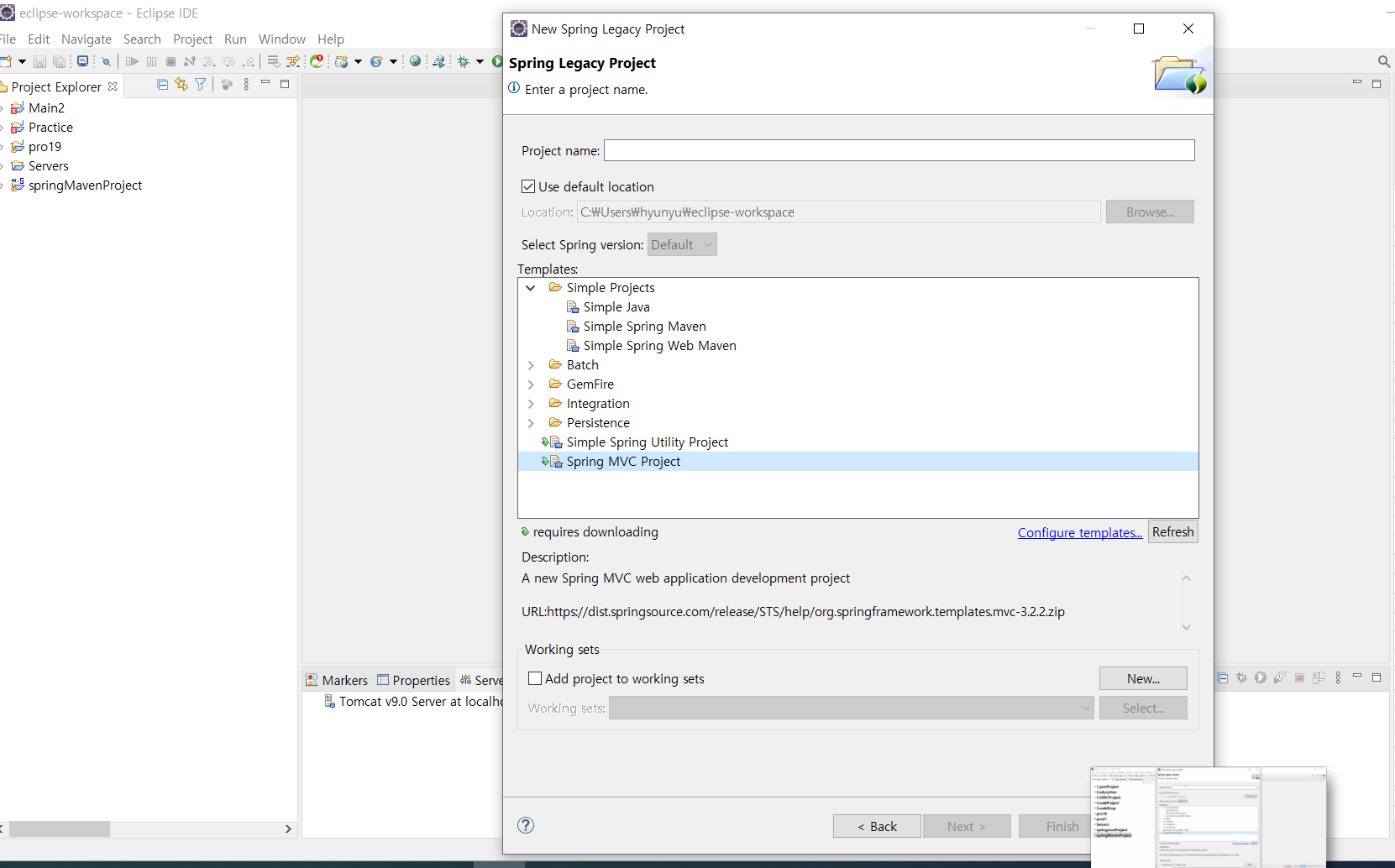
Task: Open the web browser globe icon
Action: click(x=415, y=61)
